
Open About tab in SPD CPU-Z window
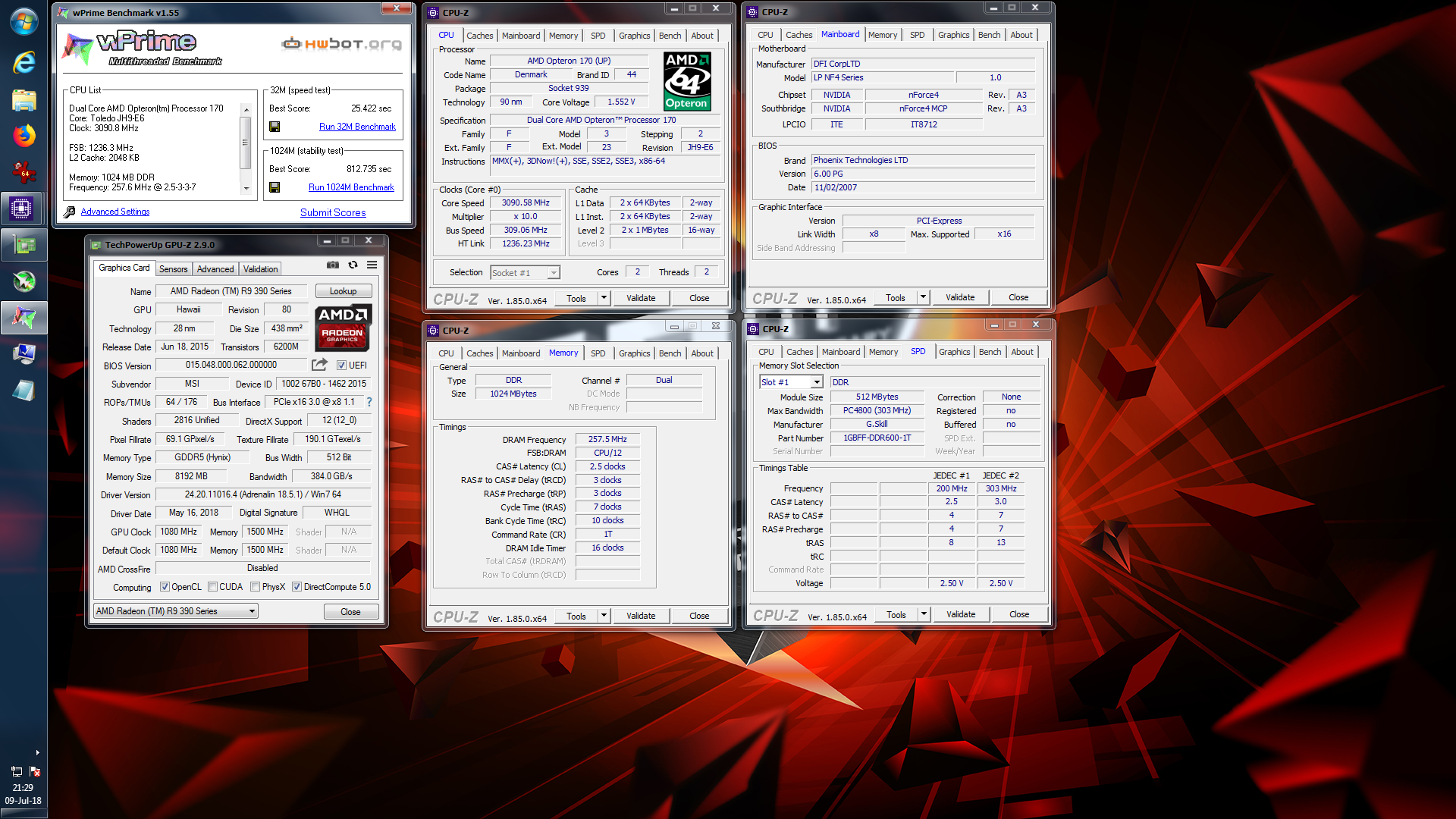click(1021, 352)
